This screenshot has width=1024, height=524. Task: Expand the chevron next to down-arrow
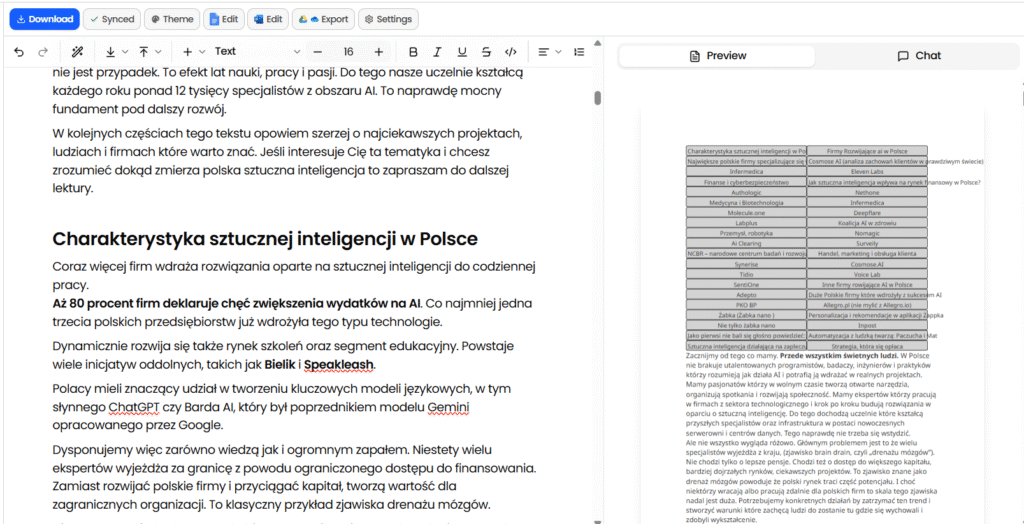click(125, 52)
